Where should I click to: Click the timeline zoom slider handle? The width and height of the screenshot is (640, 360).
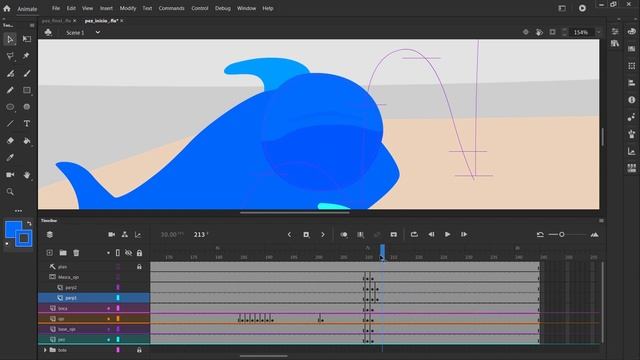[x=562, y=235]
